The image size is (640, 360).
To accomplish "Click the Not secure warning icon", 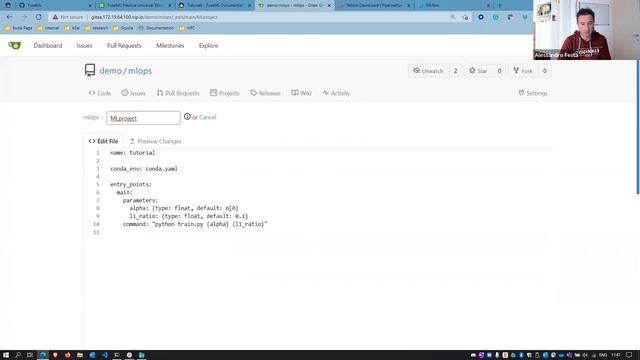I will click(55, 17).
